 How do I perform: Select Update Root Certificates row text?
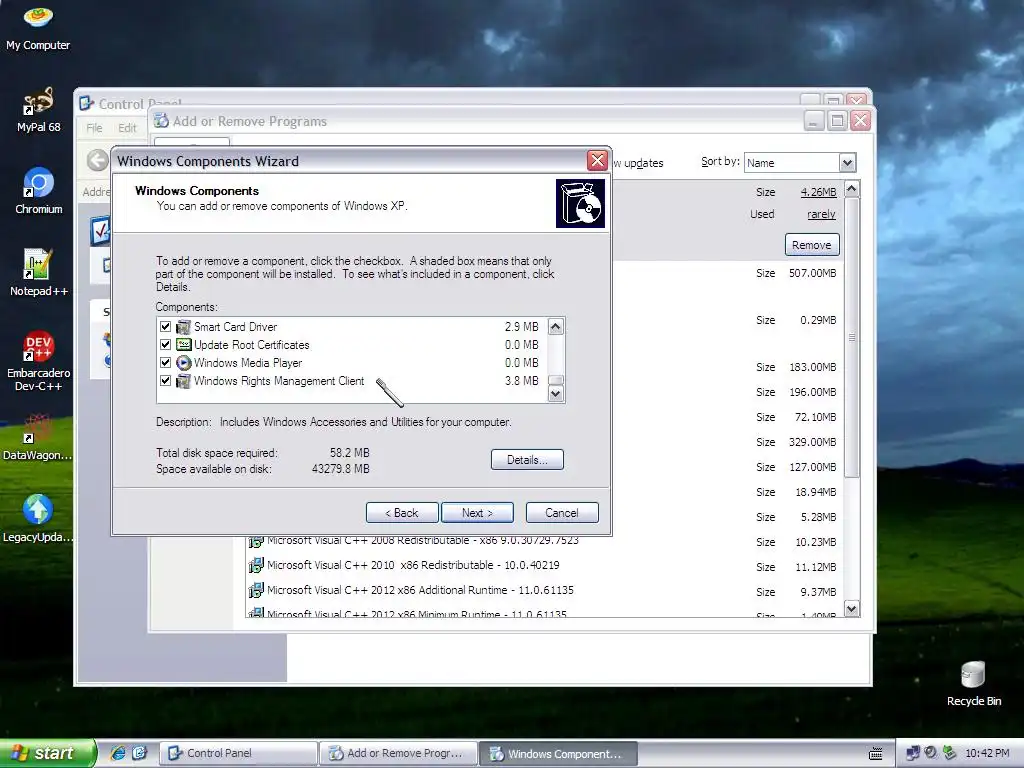pos(251,344)
